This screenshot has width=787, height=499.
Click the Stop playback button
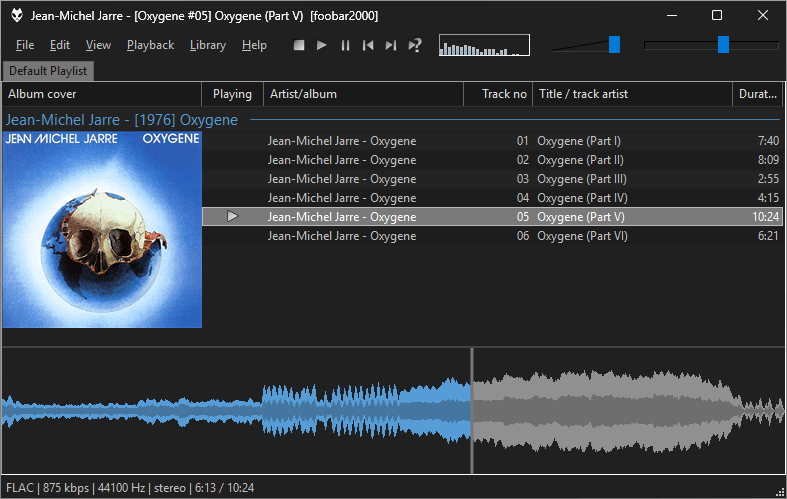click(299, 45)
